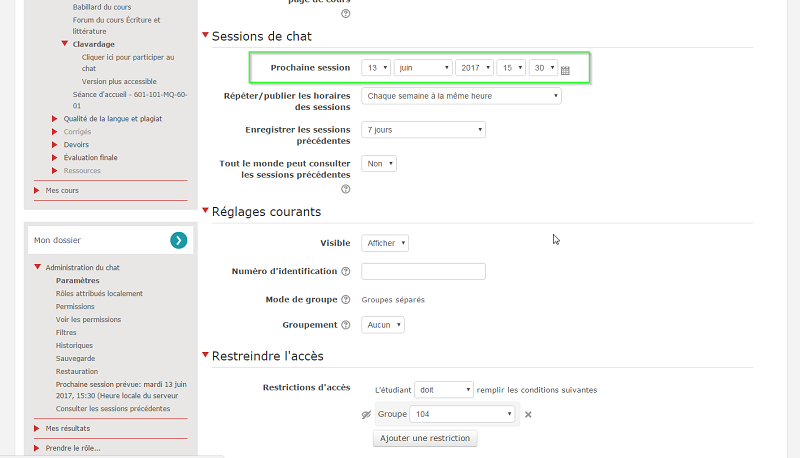The height and width of the screenshot is (458, 800).
Task: Click help icon under sessions précédentes label
Action: pos(346,189)
